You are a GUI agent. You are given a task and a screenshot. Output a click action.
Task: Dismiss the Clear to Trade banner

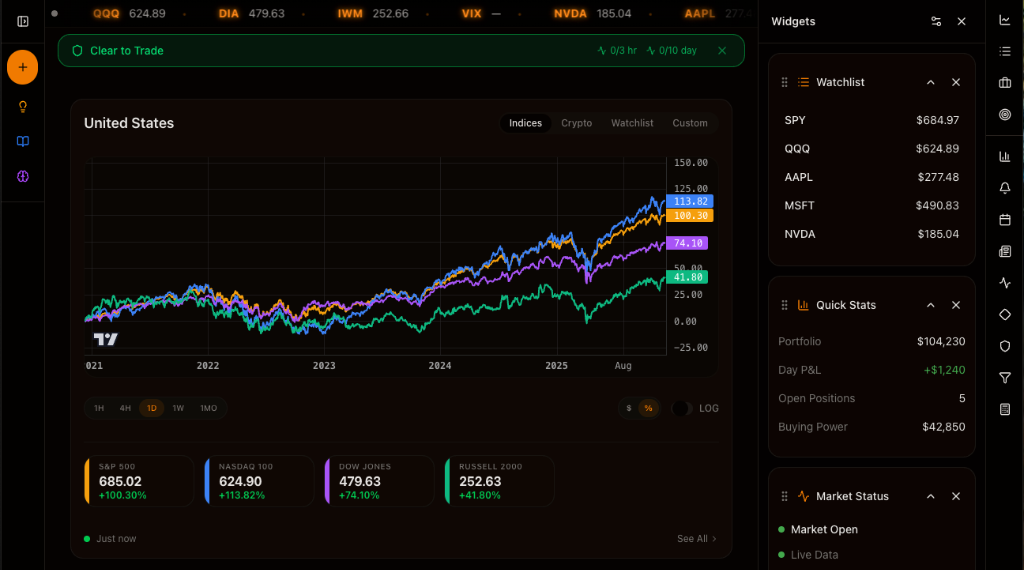click(x=722, y=50)
